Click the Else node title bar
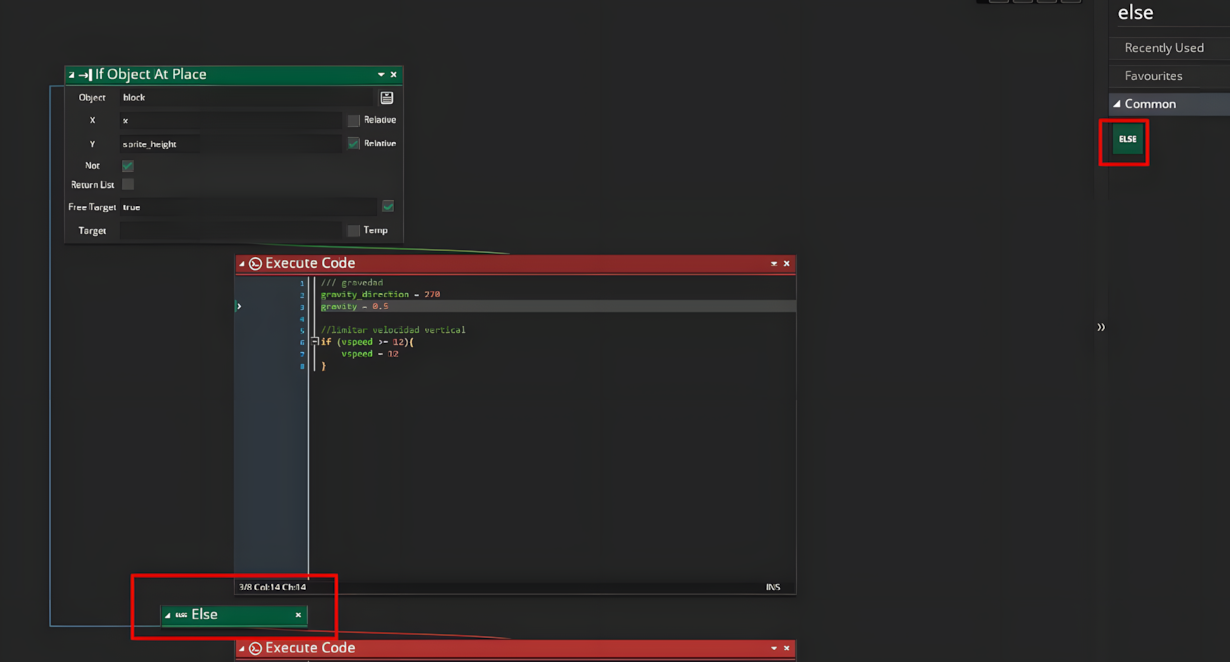 234,615
